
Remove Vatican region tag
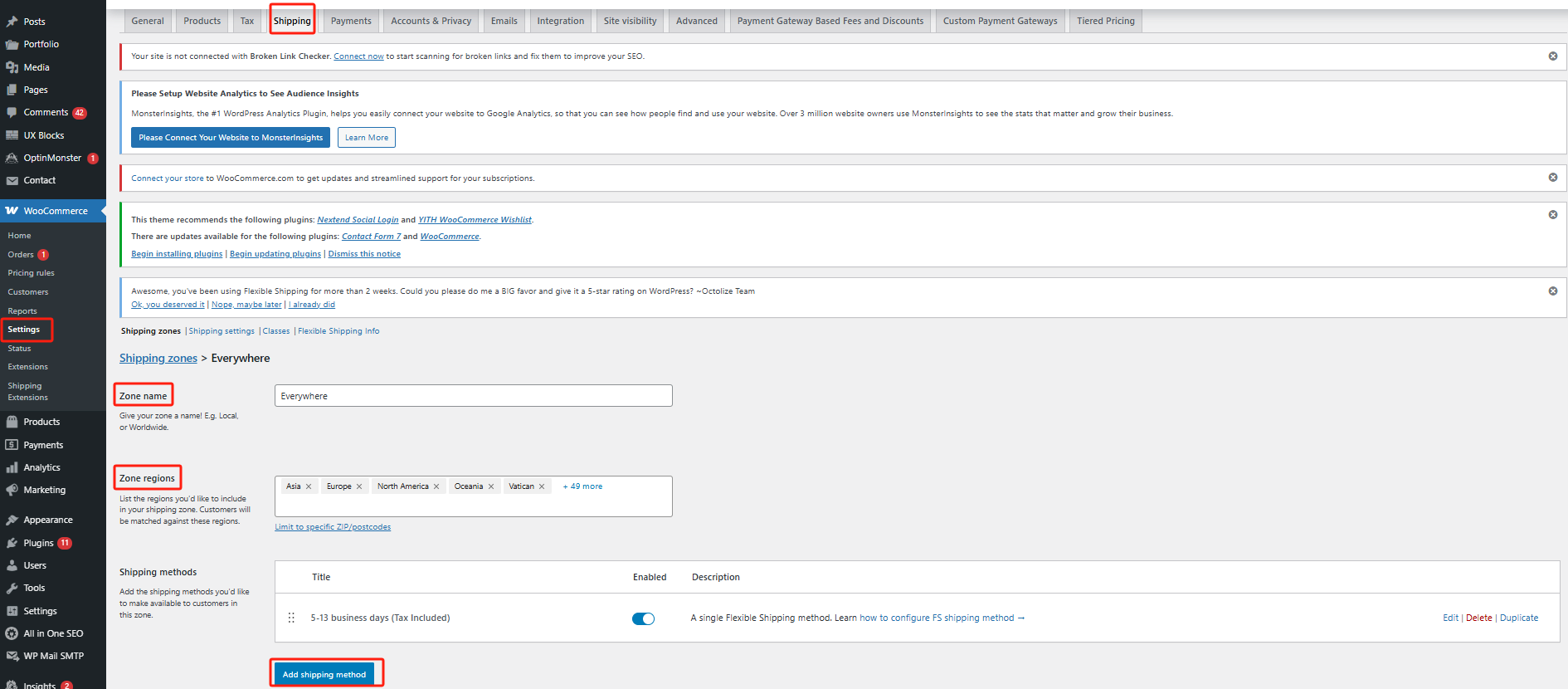click(542, 487)
